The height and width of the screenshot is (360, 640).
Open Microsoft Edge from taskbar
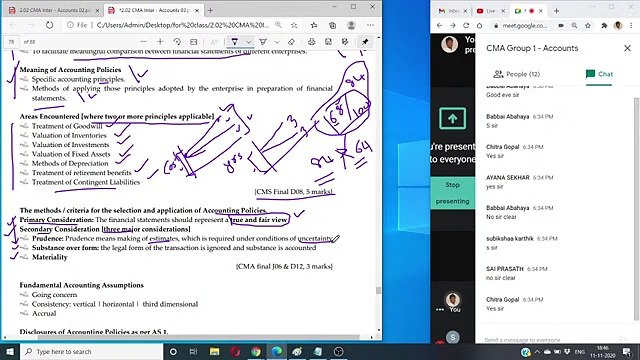coord(277,351)
